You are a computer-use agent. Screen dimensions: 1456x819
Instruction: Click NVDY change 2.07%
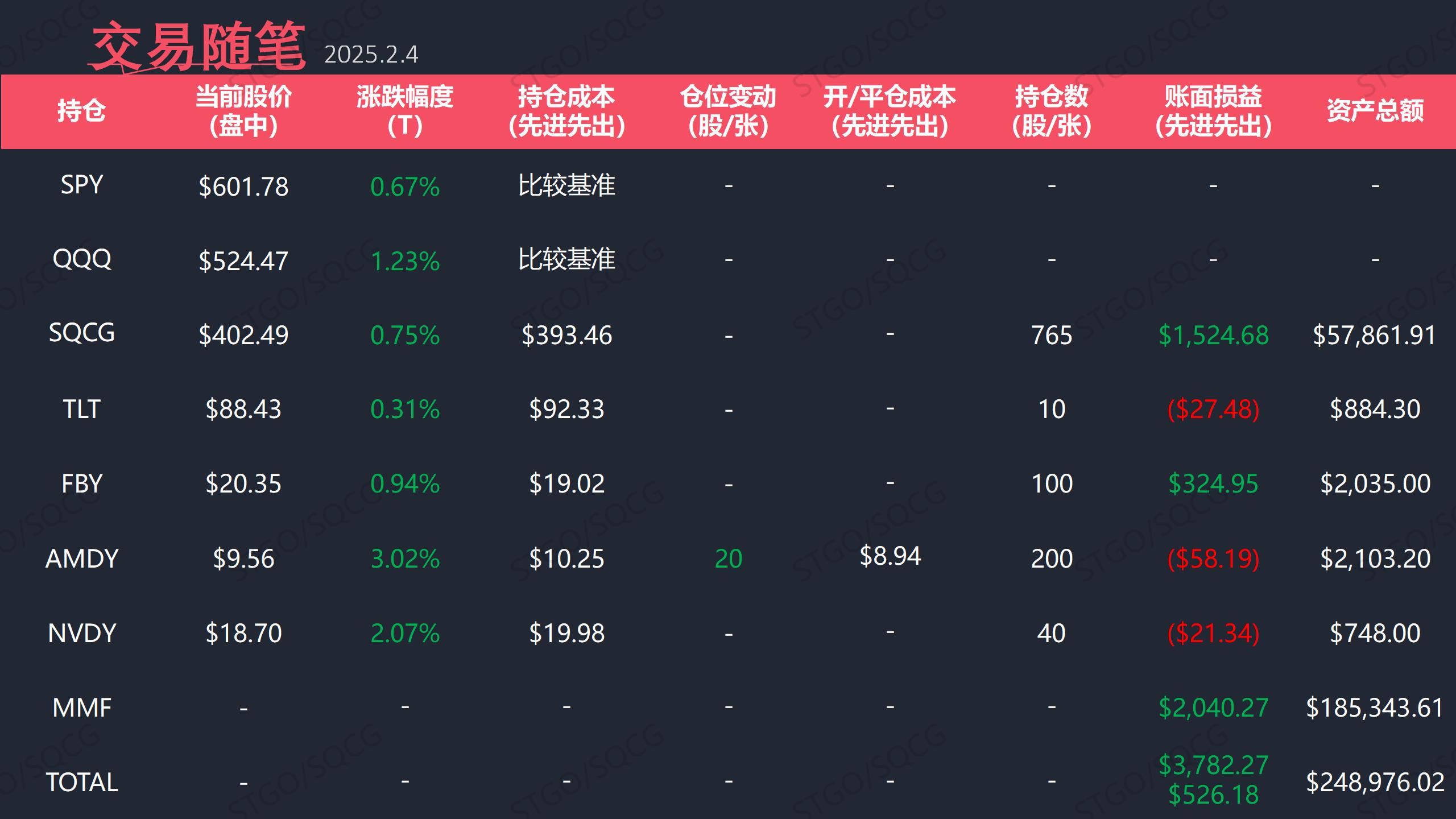pyautogui.click(x=405, y=634)
